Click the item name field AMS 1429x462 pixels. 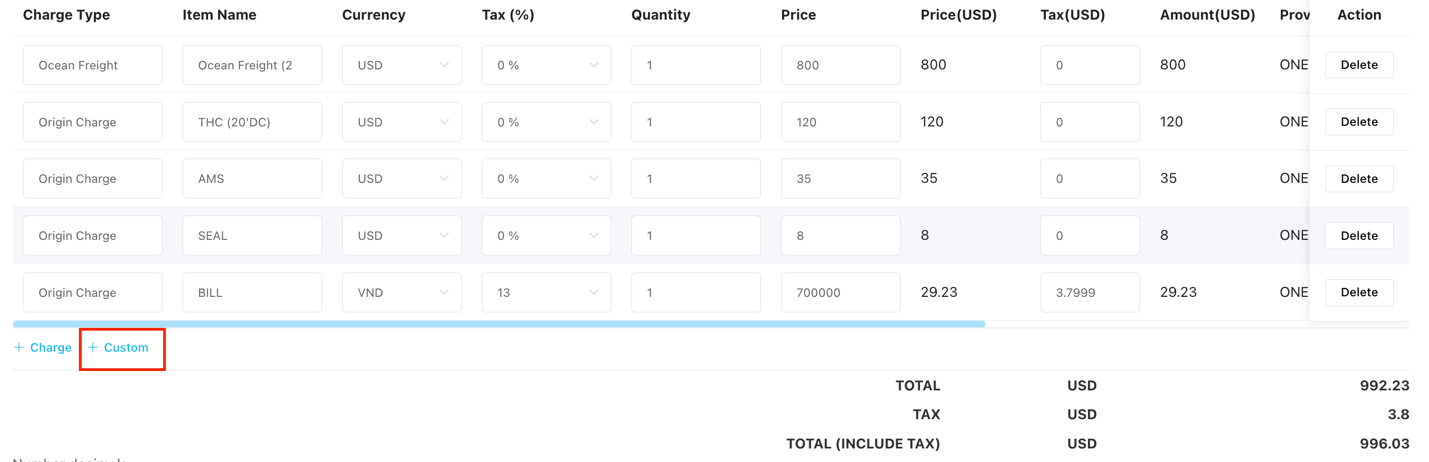[252, 179]
